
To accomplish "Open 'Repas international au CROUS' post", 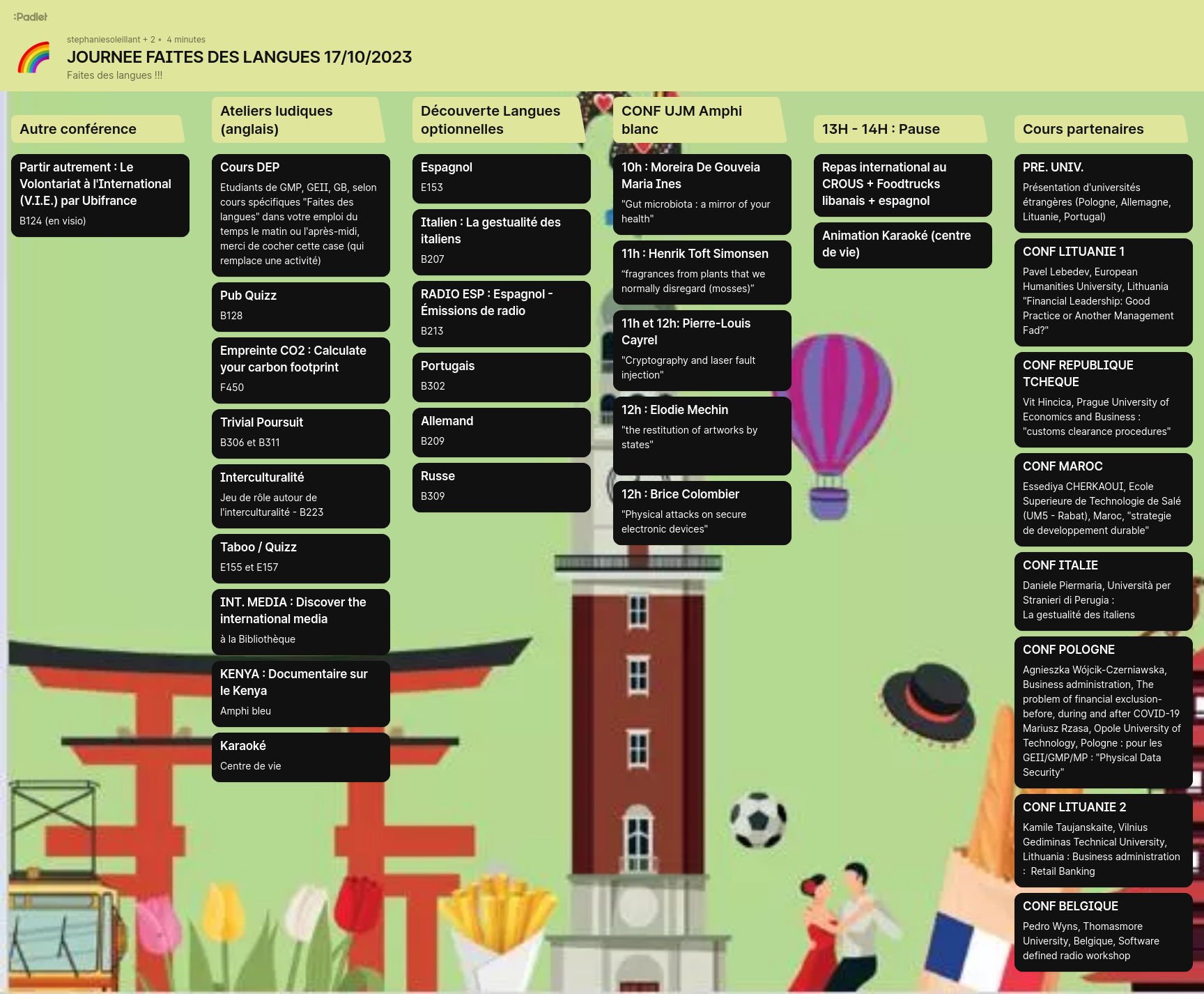I will tap(903, 185).
